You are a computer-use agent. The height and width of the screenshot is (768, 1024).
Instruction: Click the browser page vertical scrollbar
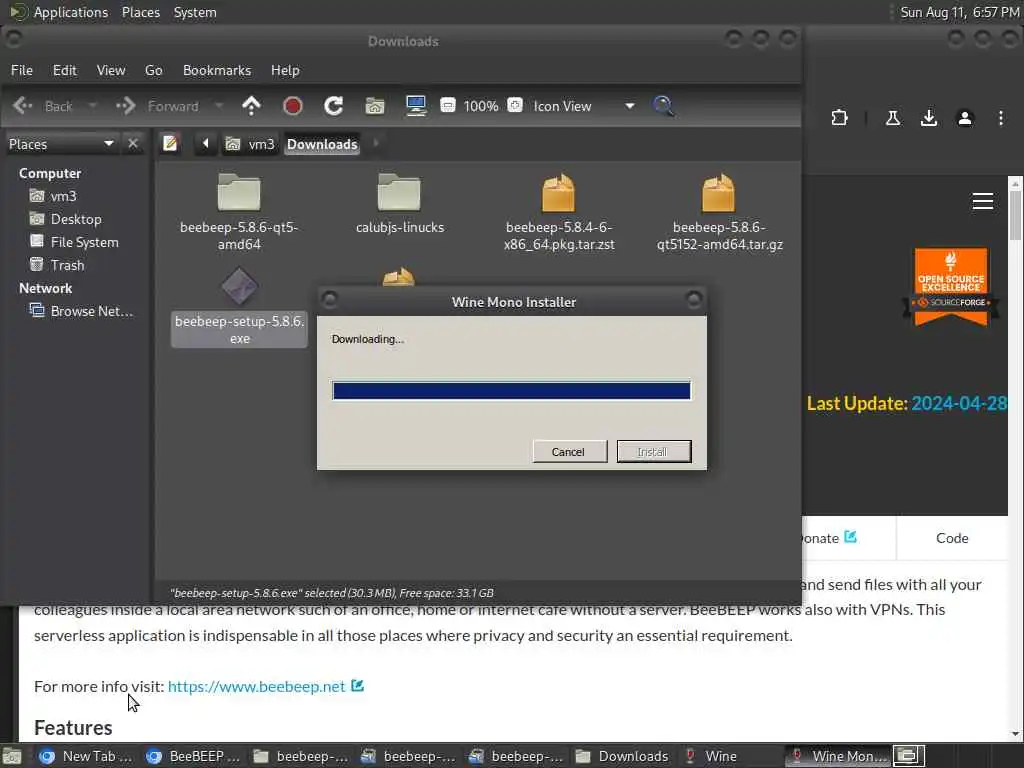pyautogui.click(x=1016, y=457)
